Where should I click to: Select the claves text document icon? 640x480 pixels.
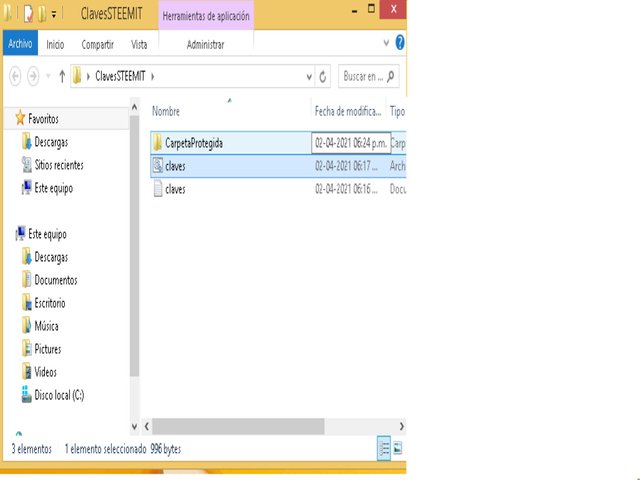point(158,189)
